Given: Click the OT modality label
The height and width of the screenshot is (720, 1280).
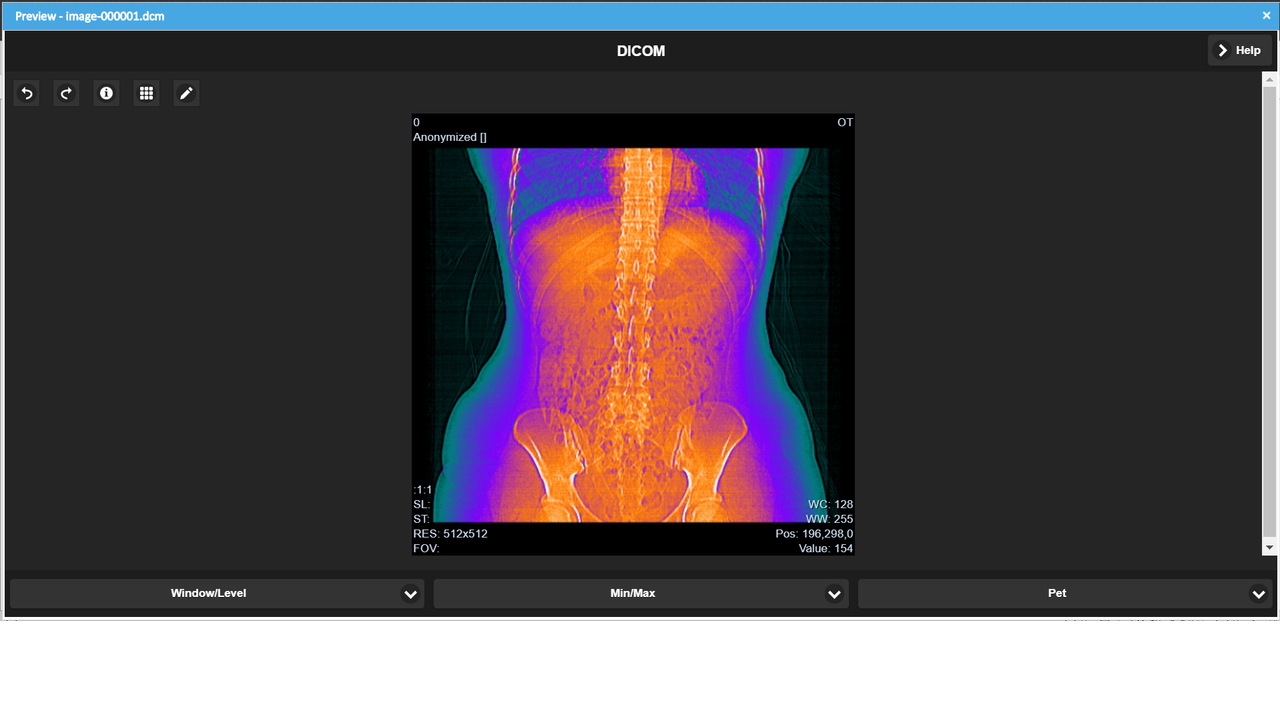Looking at the screenshot, I should click(x=845, y=122).
